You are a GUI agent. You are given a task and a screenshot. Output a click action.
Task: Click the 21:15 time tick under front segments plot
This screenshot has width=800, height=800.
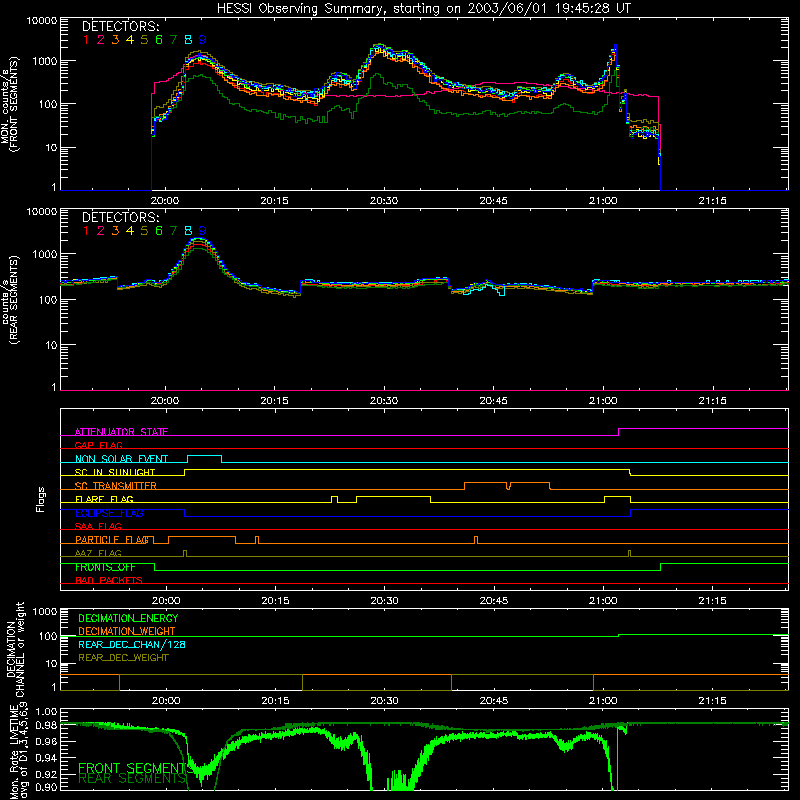[712, 201]
